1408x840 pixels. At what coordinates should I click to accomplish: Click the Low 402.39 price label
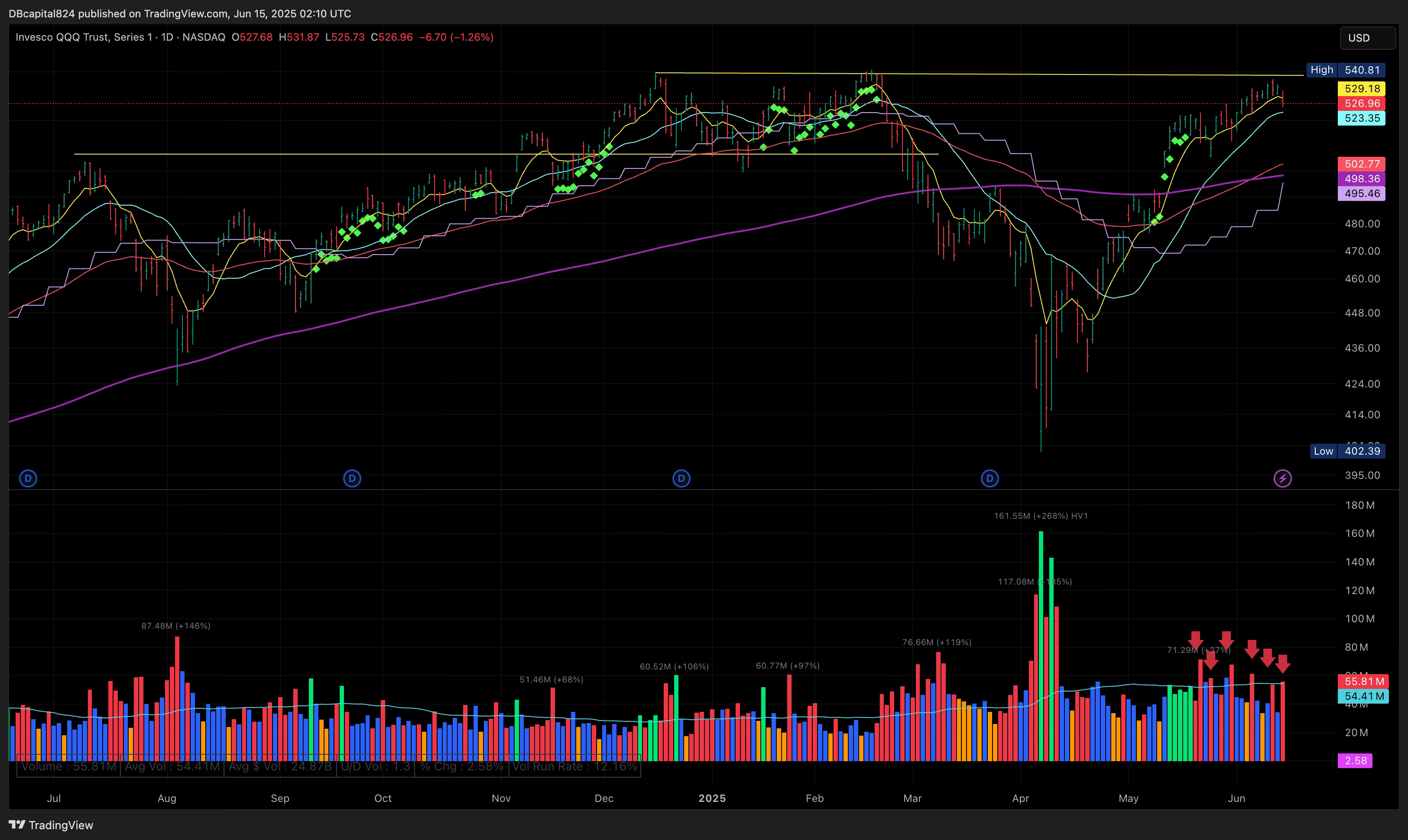pyautogui.click(x=1347, y=451)
